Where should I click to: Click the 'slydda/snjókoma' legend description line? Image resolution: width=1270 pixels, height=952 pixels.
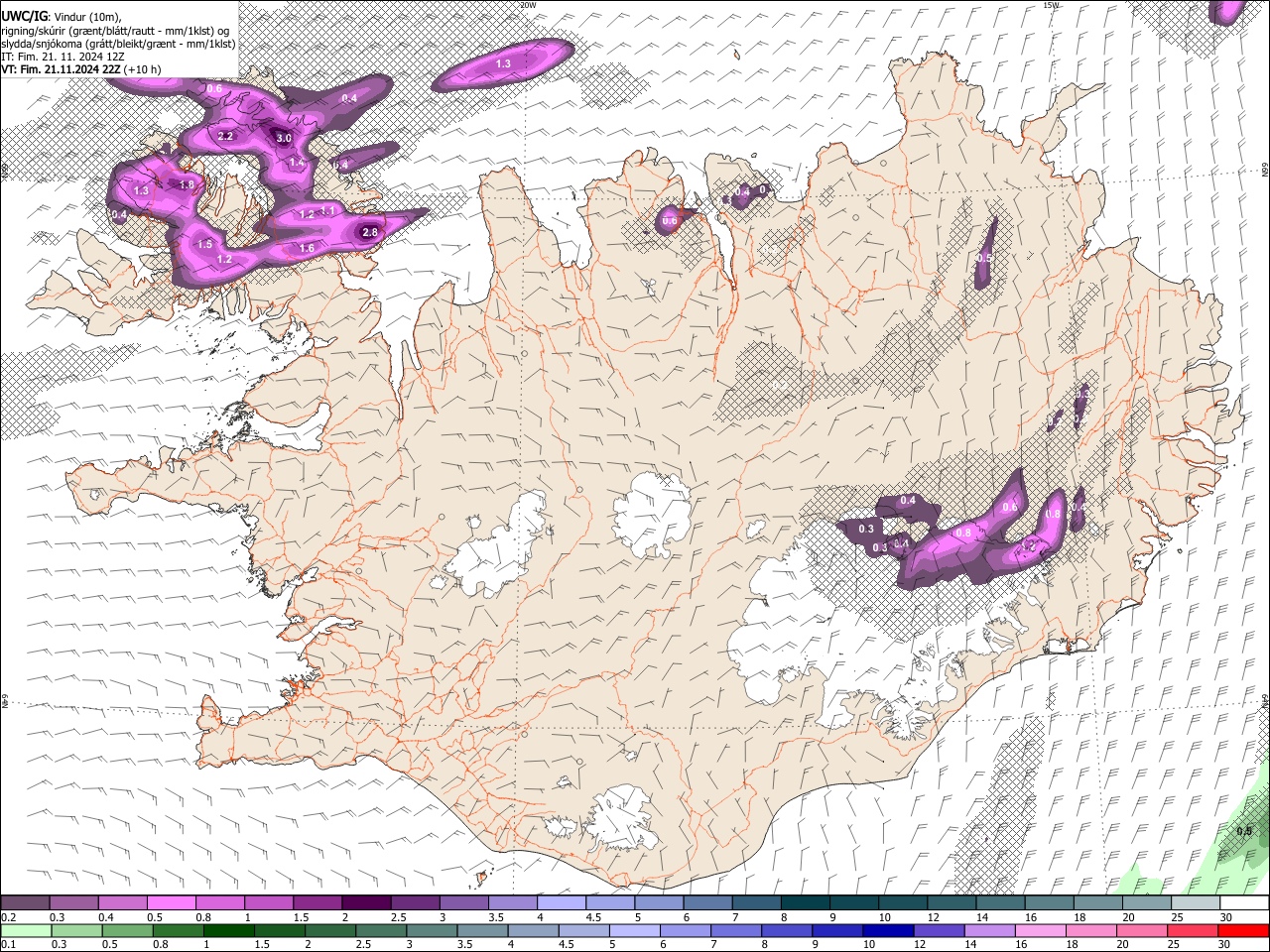point(118,44)
